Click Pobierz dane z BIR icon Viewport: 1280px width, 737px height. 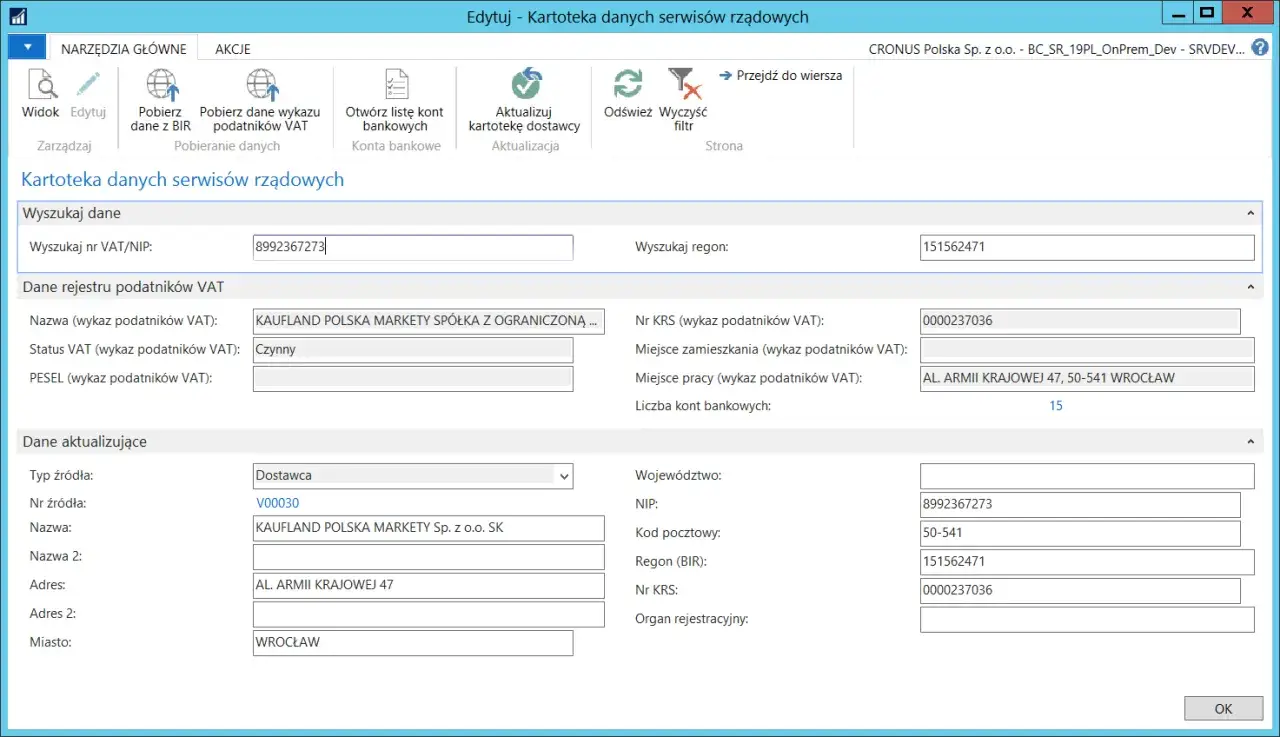click(x=160, y=85)
